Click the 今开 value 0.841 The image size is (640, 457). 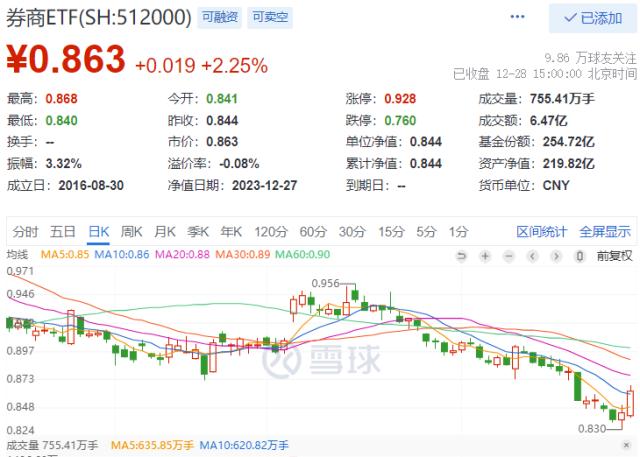coord(222,99)
